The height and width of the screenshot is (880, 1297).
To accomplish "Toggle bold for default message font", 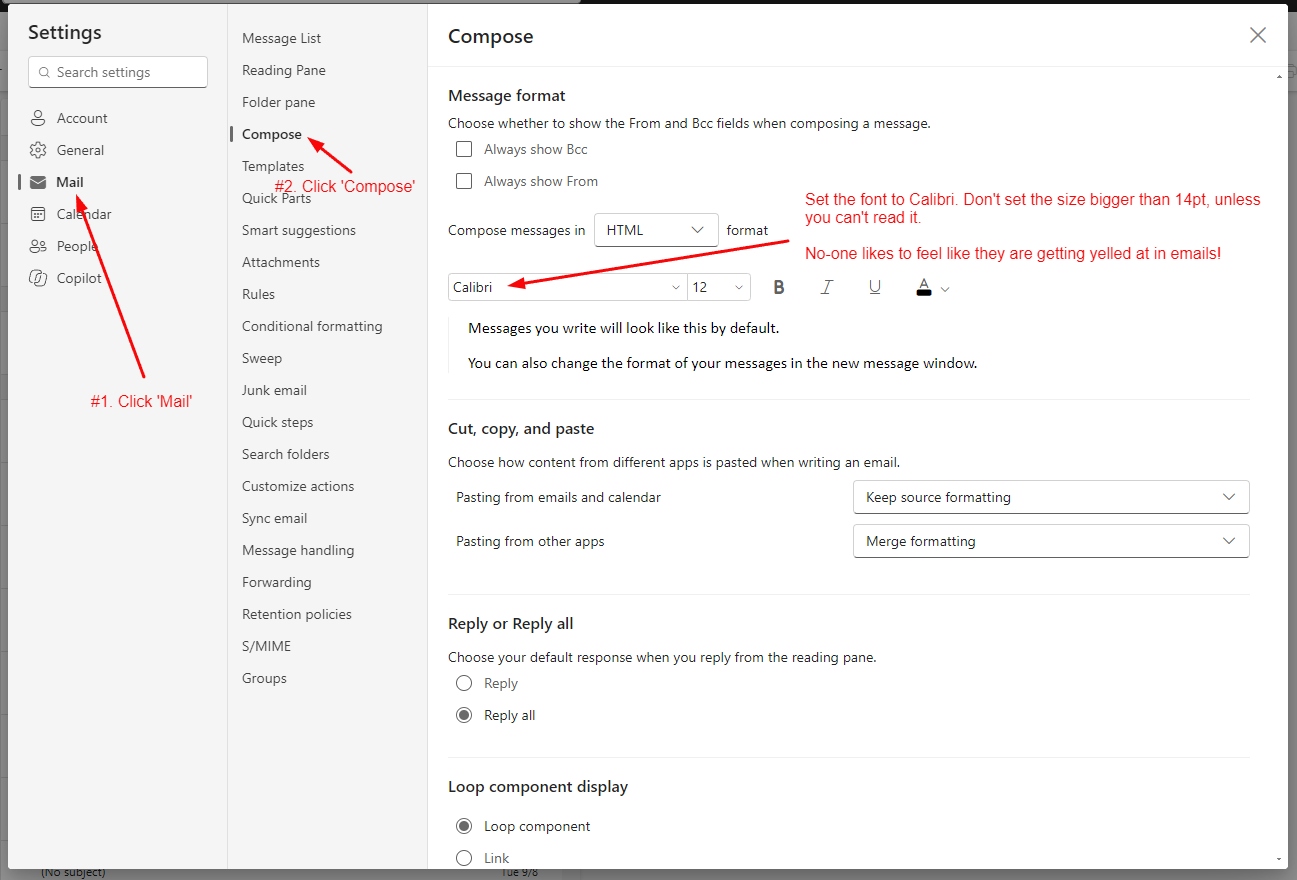I will tap(779, 287).
